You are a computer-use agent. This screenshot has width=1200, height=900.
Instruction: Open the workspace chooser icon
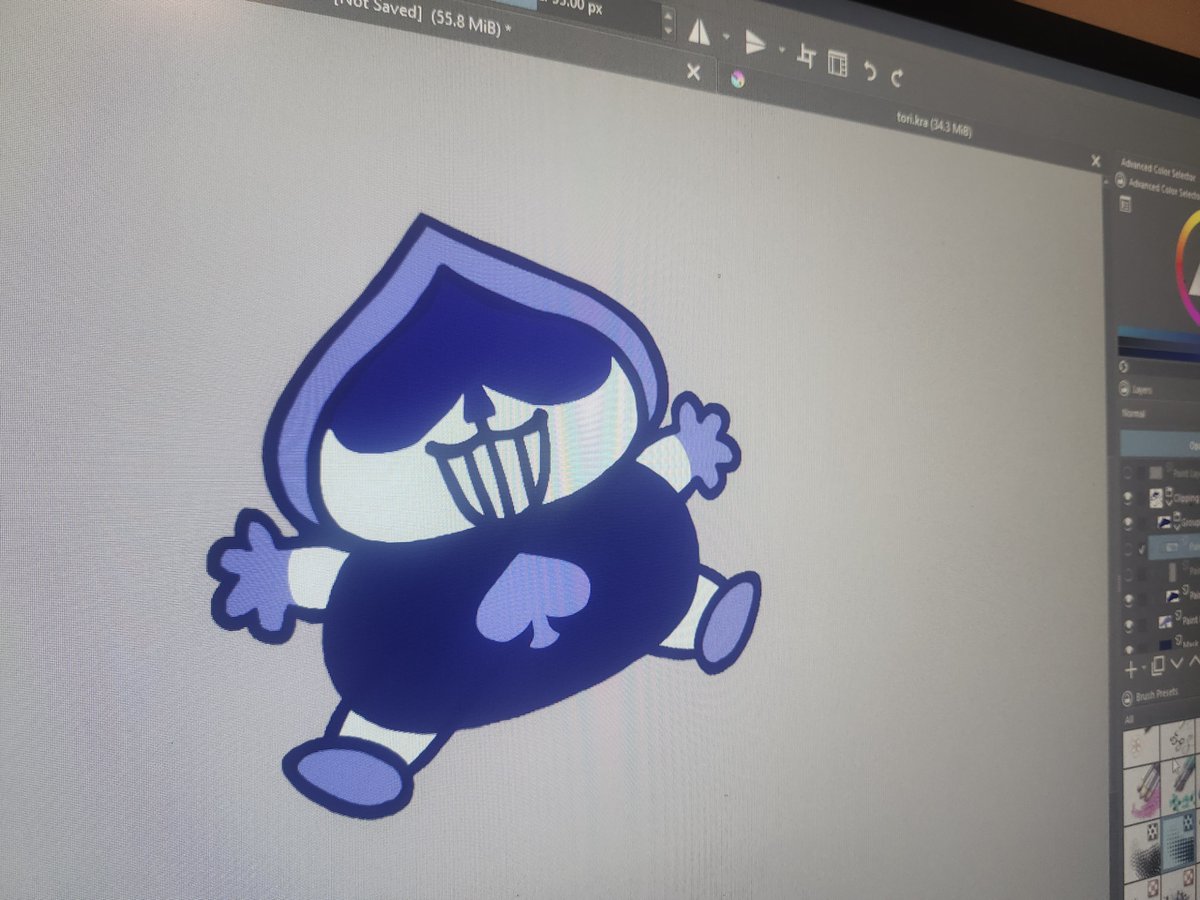(837, 63)
